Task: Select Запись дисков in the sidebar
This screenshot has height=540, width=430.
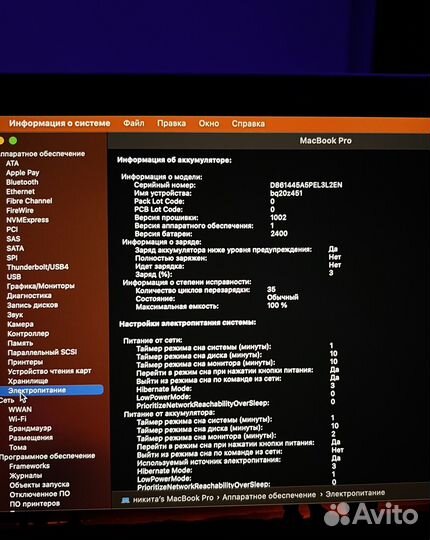Action: coord(32,305)
